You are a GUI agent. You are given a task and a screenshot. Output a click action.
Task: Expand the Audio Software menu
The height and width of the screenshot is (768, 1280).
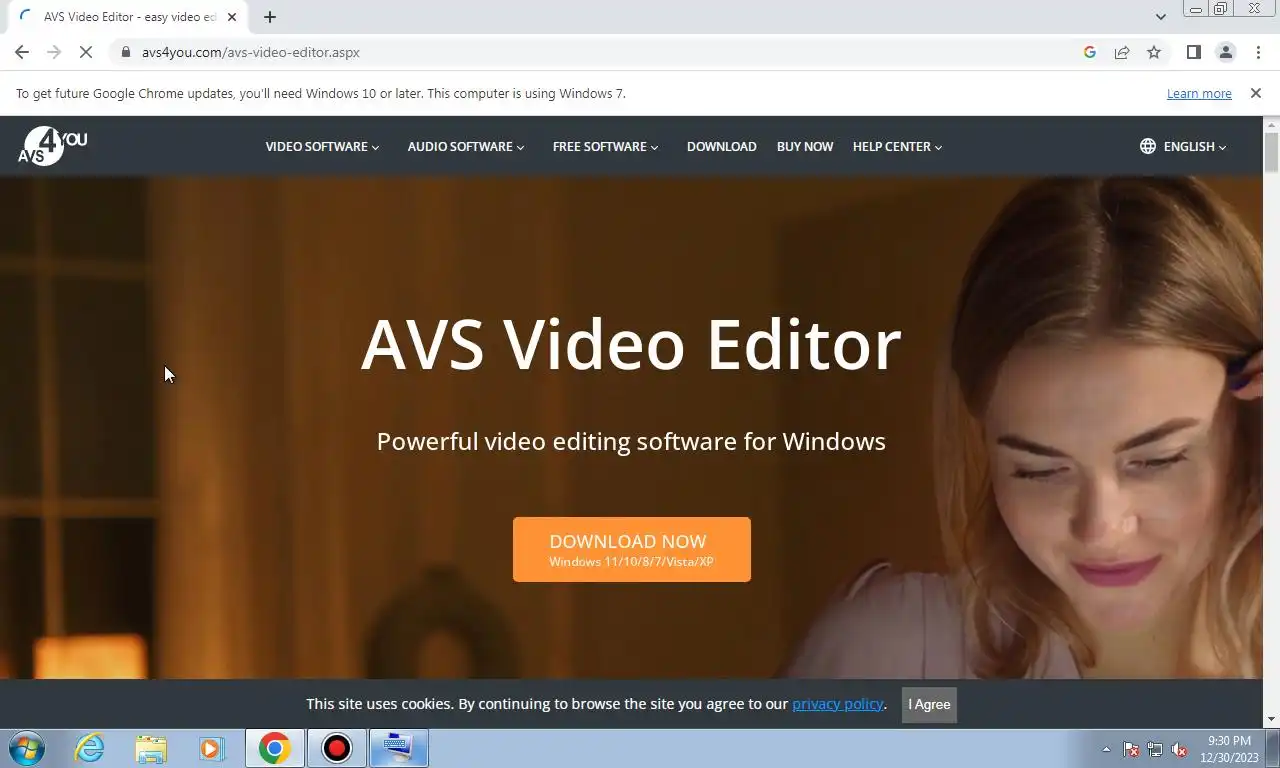466,146
